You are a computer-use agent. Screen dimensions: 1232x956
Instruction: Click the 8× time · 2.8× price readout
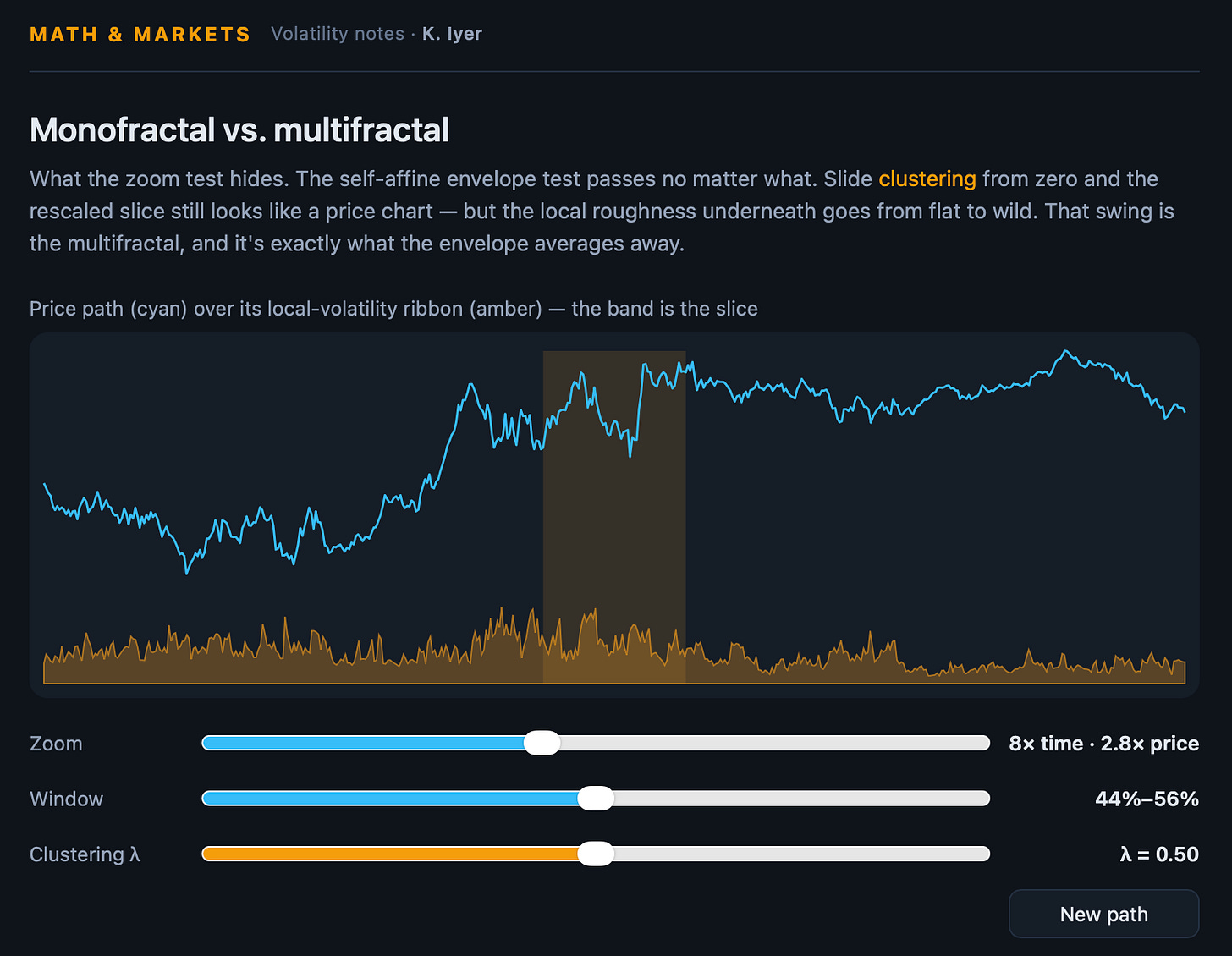coord(1103,744)
